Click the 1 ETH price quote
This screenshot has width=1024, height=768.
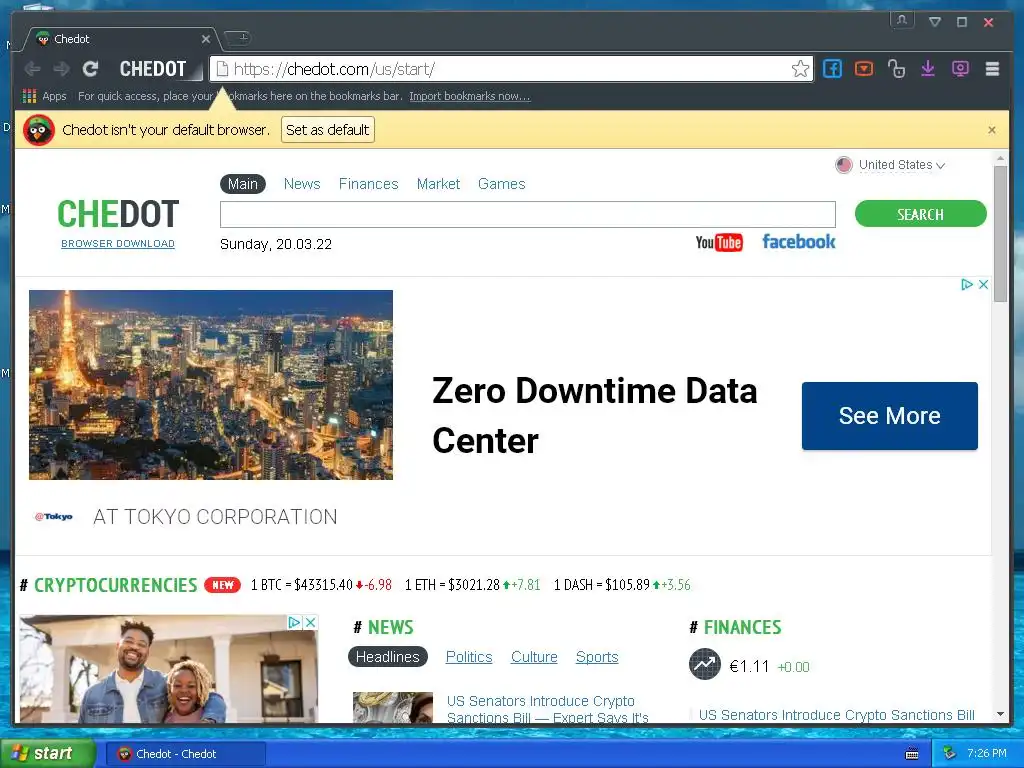coord(473,585)
